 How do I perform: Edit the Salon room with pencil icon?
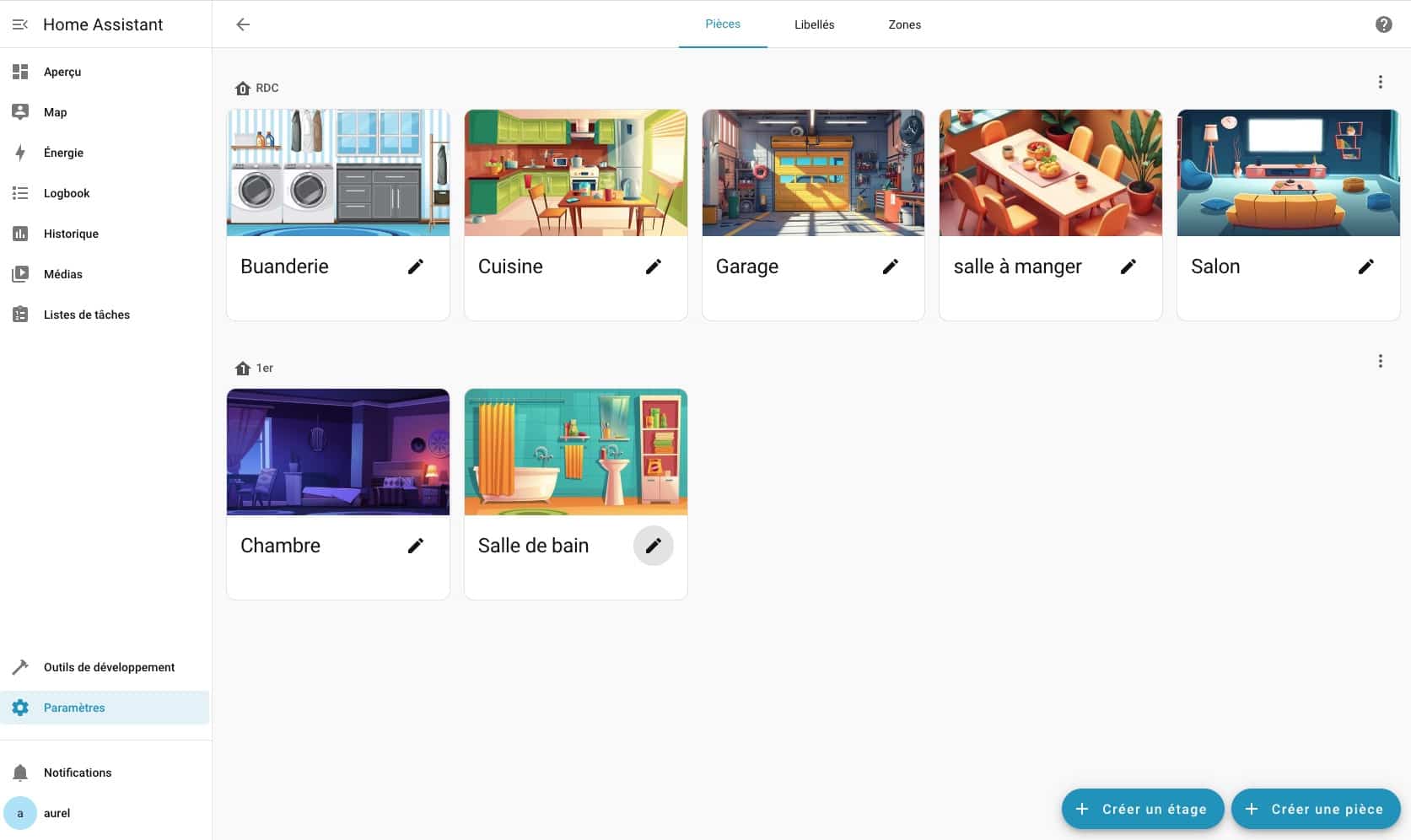coord(1366,267)
